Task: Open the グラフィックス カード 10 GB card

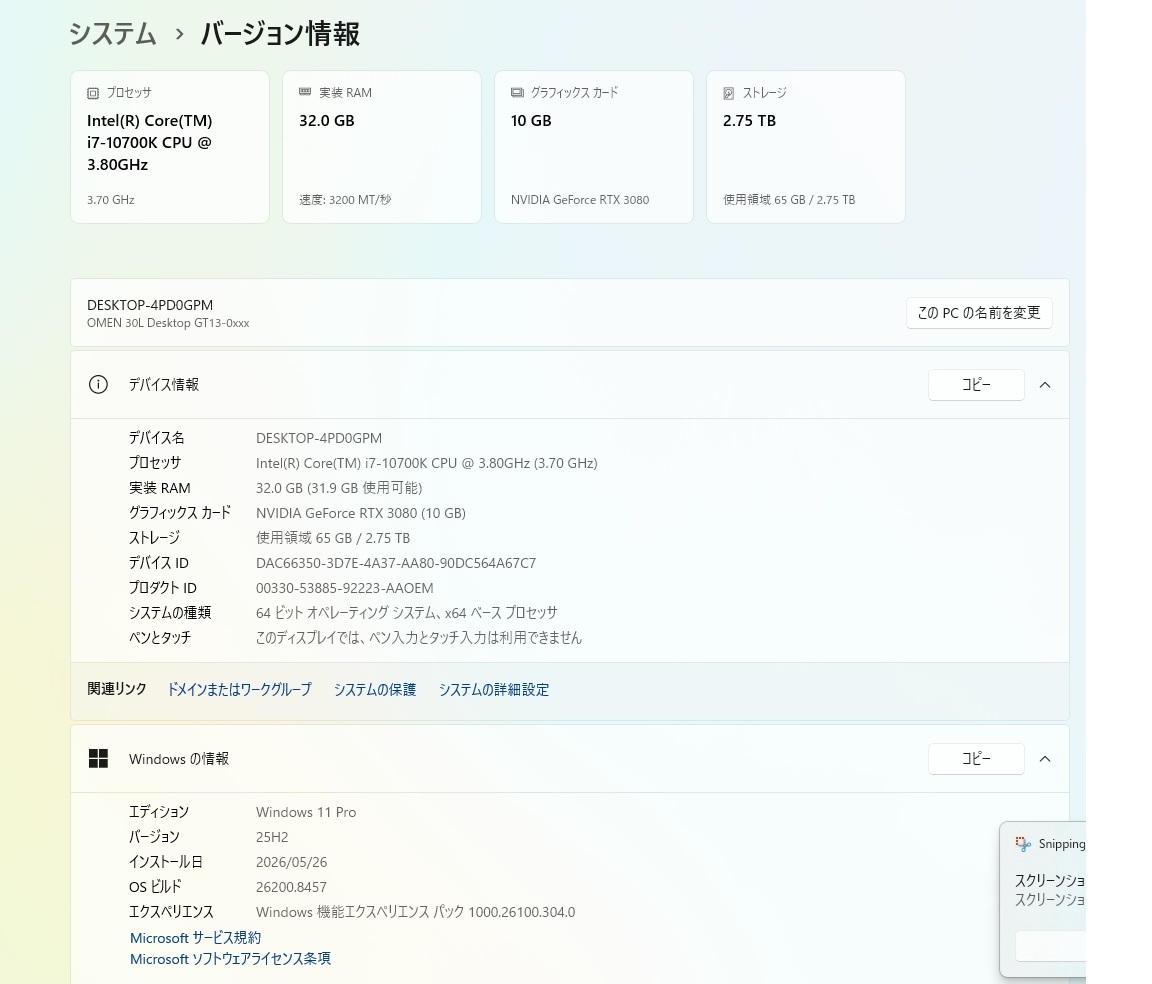Action: point(594,147)
